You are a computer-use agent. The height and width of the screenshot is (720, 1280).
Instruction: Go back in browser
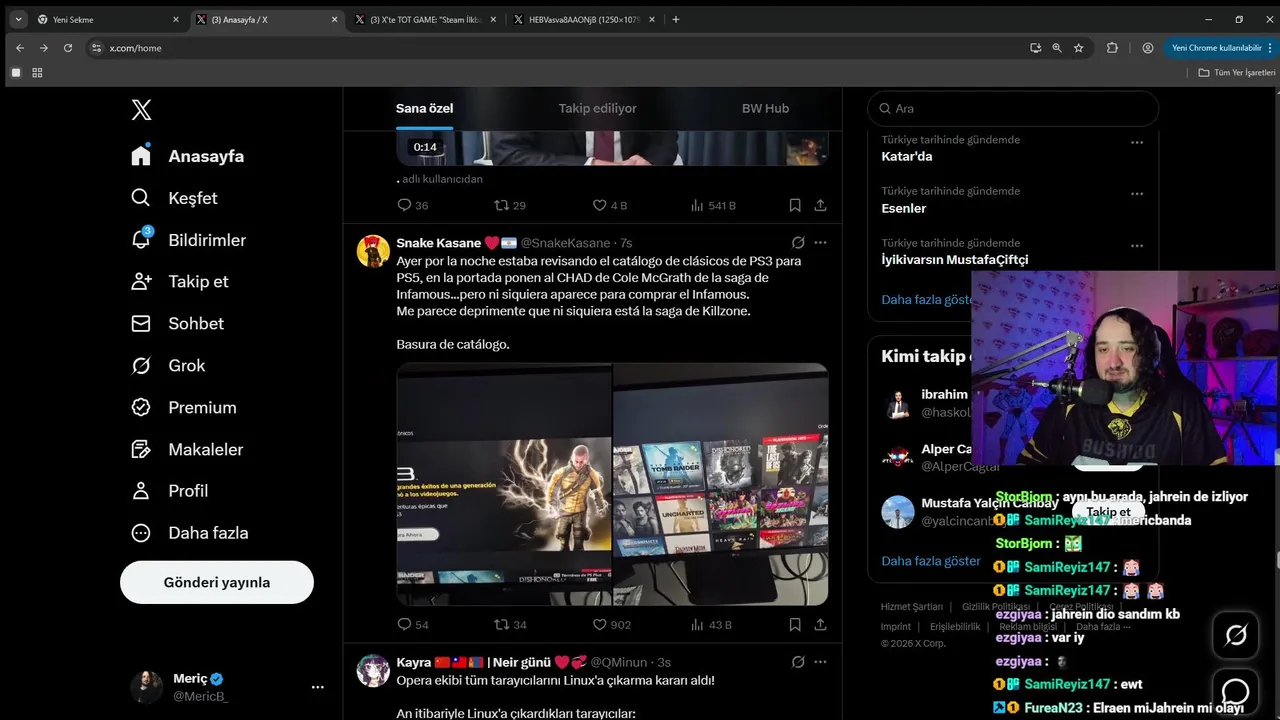click(x=20, y=48)
